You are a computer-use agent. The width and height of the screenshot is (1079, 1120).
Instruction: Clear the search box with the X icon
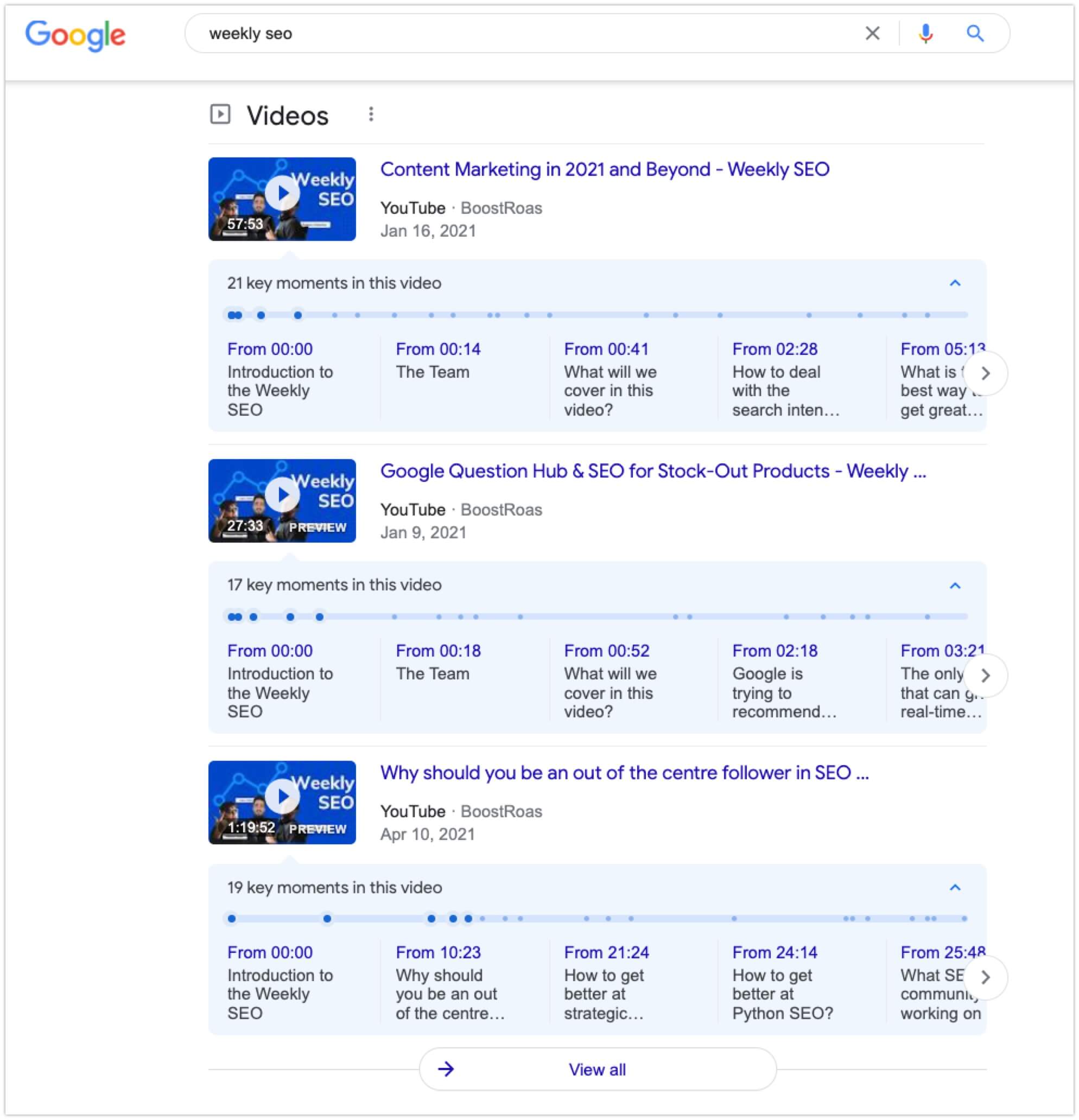872,33
